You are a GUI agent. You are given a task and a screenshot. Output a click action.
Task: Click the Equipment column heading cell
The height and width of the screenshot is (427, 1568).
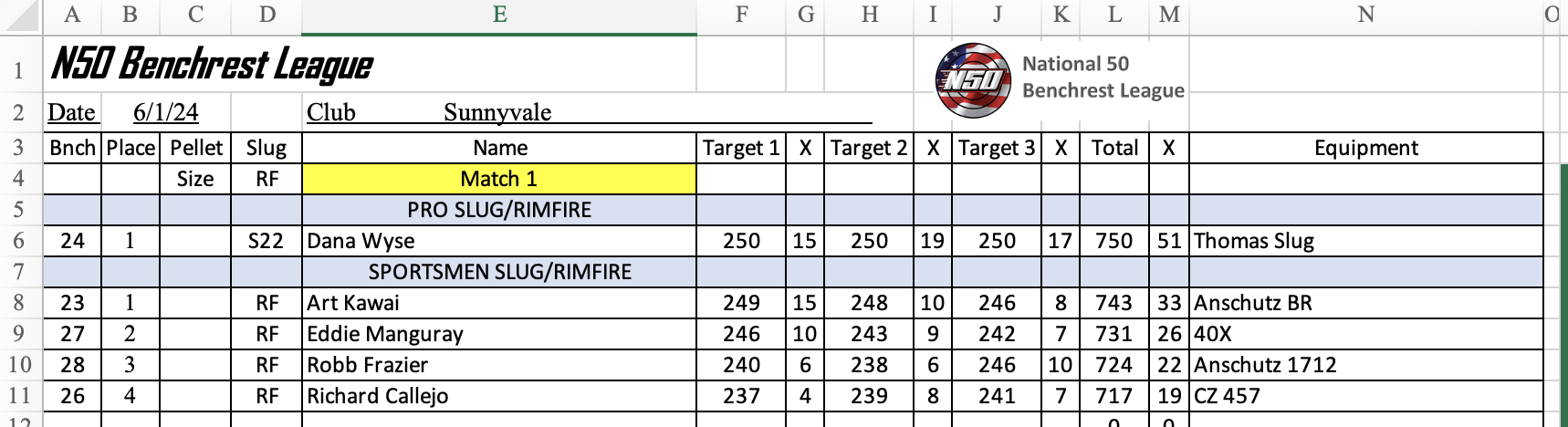1365,148
